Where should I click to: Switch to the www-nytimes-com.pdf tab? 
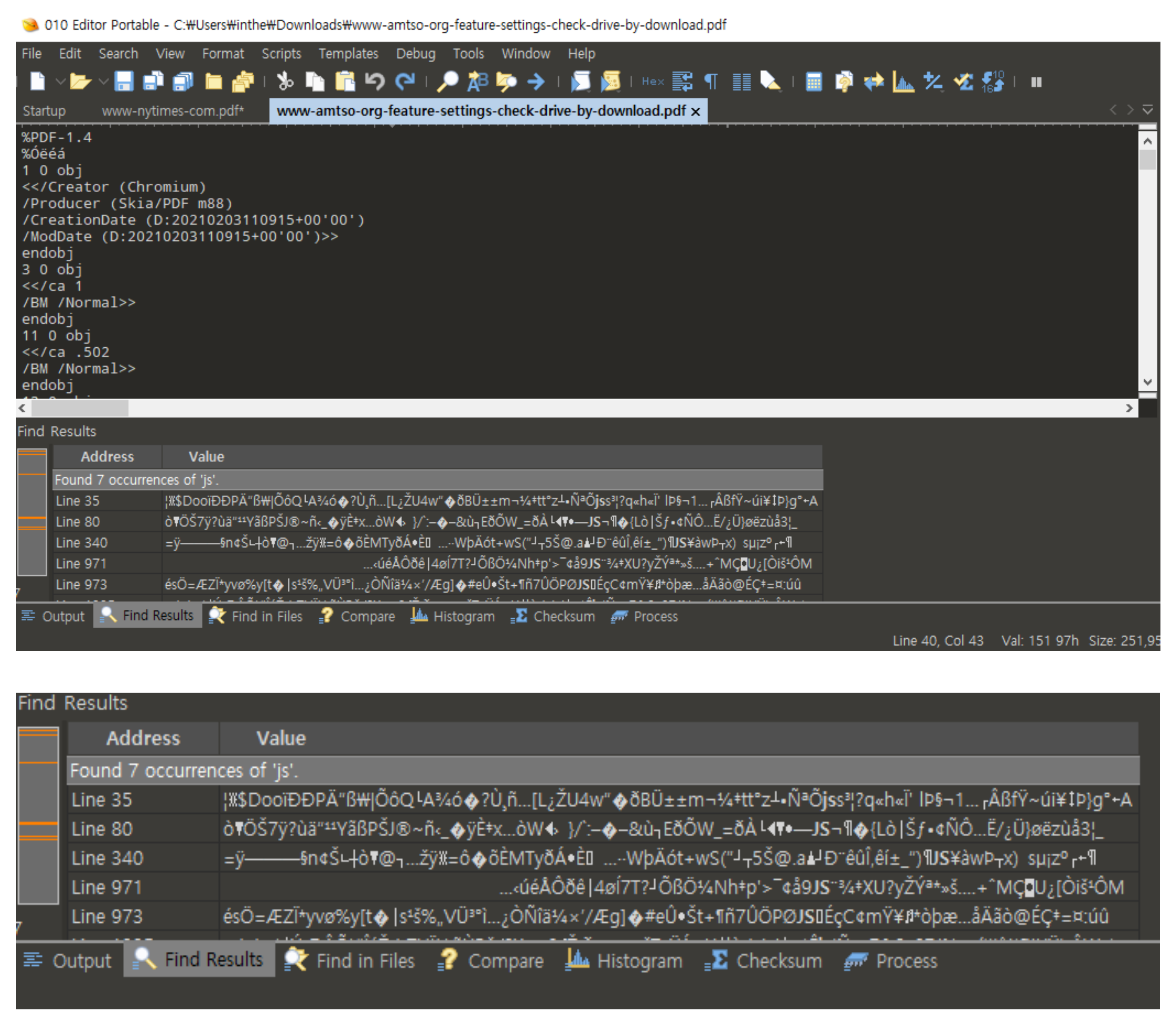(172, 111)
